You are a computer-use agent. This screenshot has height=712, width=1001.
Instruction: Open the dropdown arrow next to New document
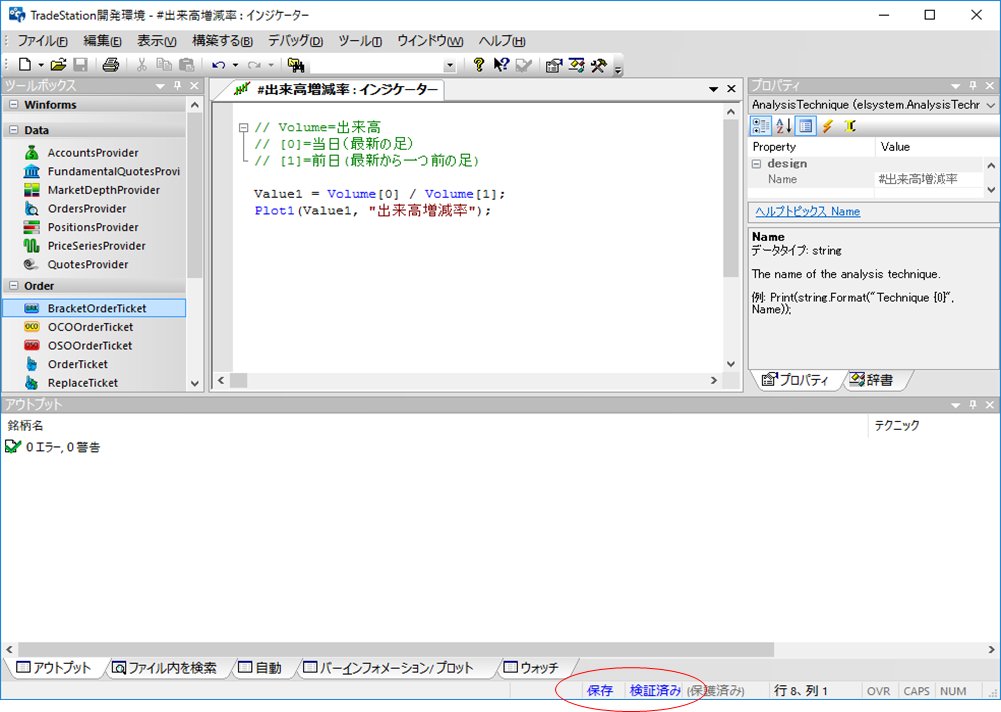click(x=41, y=65)
